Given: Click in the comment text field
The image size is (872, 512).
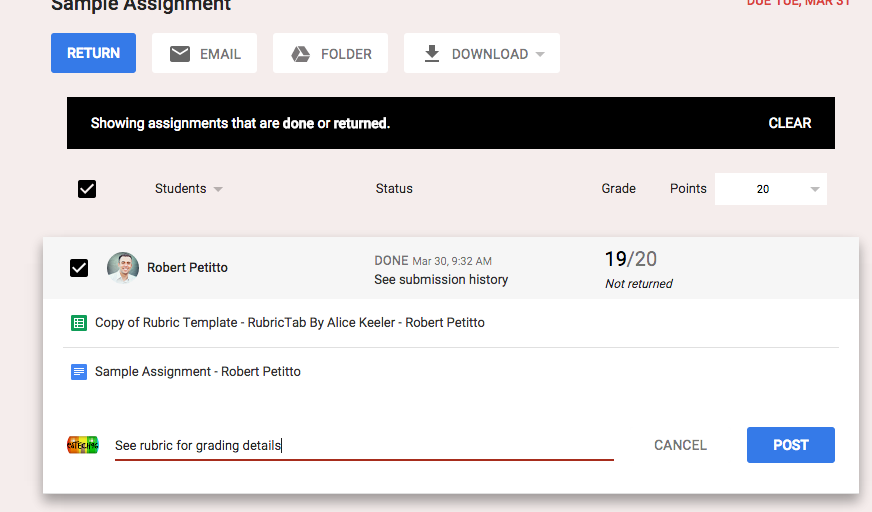Looking at the screenshot, I should (360, 445).
